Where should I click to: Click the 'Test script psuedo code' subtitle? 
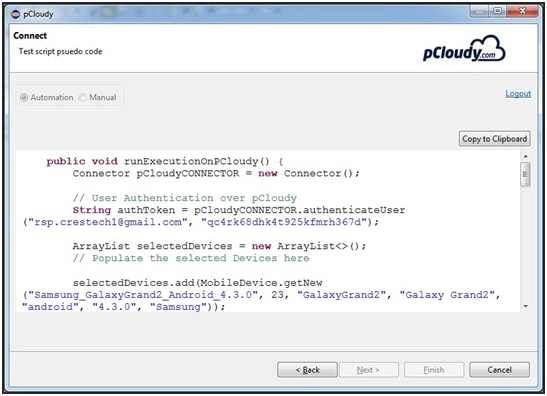coord(60,51)
